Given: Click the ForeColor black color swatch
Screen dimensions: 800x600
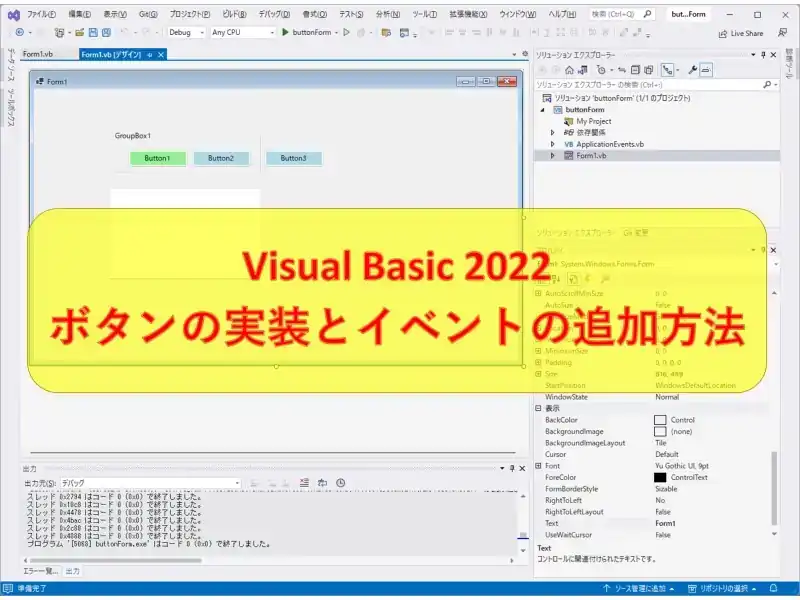Looking at the screenshot, I should click(x=660, y=478).
